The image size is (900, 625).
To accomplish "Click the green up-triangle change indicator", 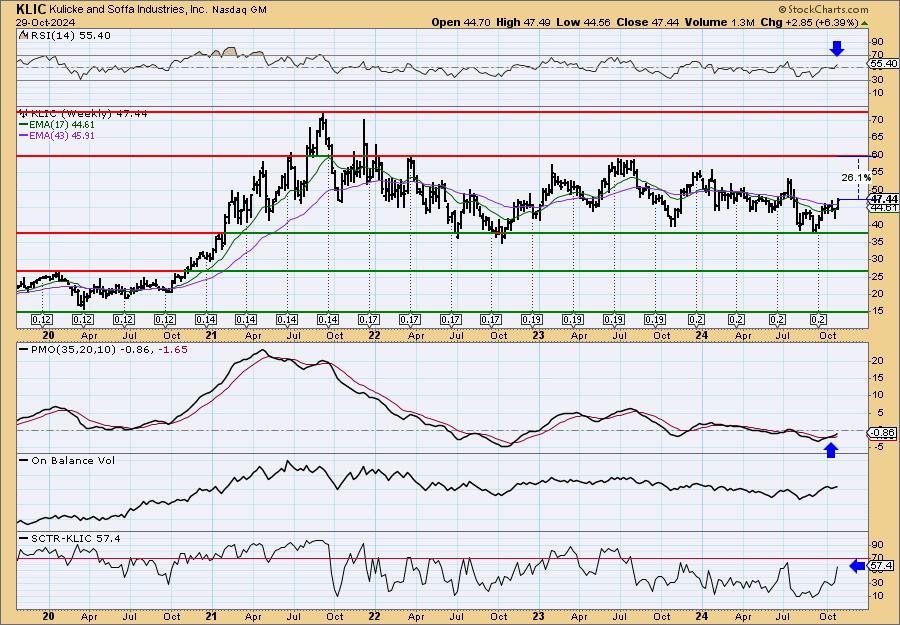I will (864, 23).
